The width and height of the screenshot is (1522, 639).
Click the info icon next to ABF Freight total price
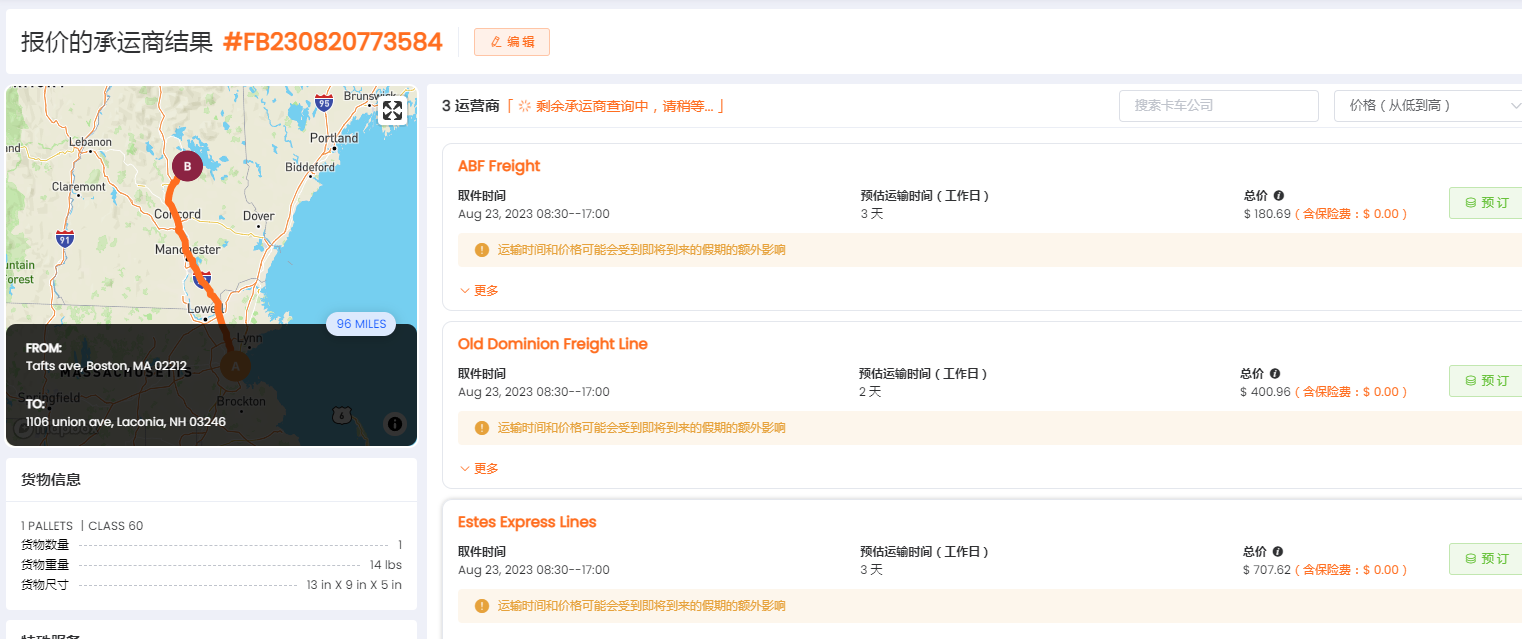click(1278, 196)
